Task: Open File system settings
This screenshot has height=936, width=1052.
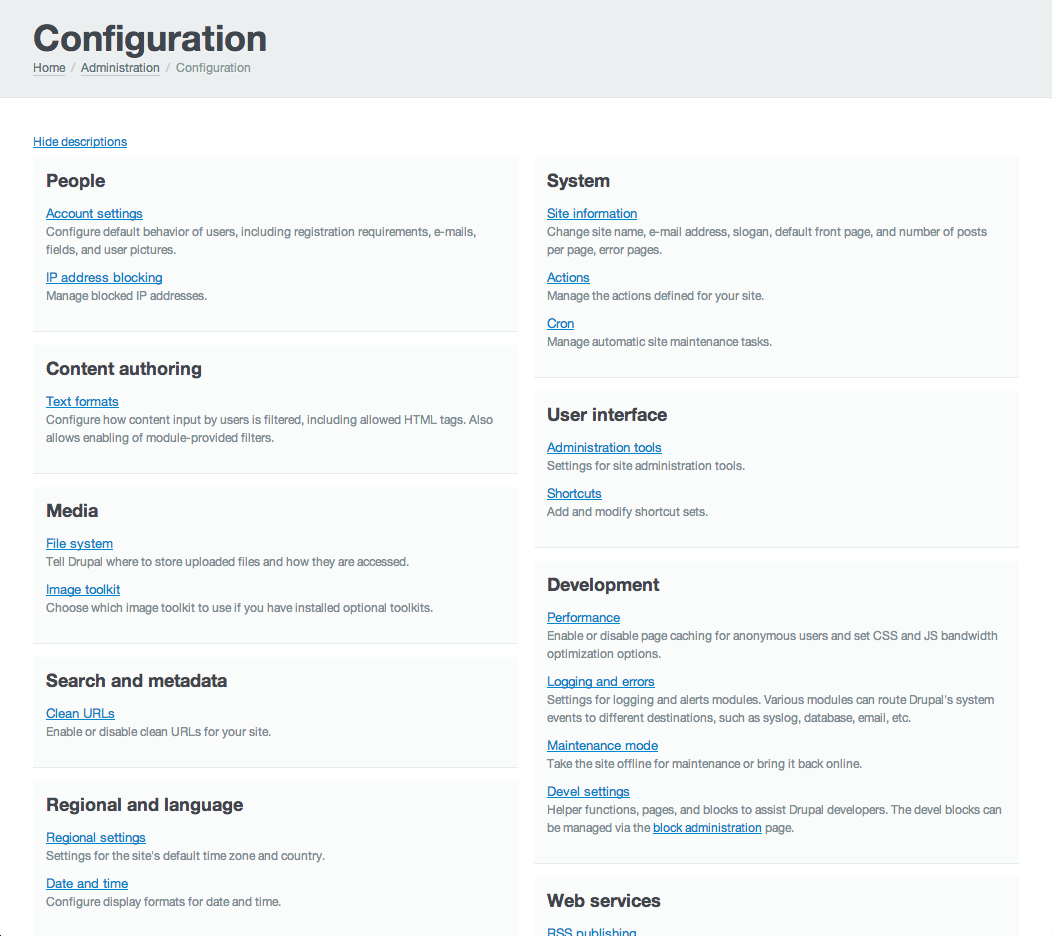Action: coord(79,543)
